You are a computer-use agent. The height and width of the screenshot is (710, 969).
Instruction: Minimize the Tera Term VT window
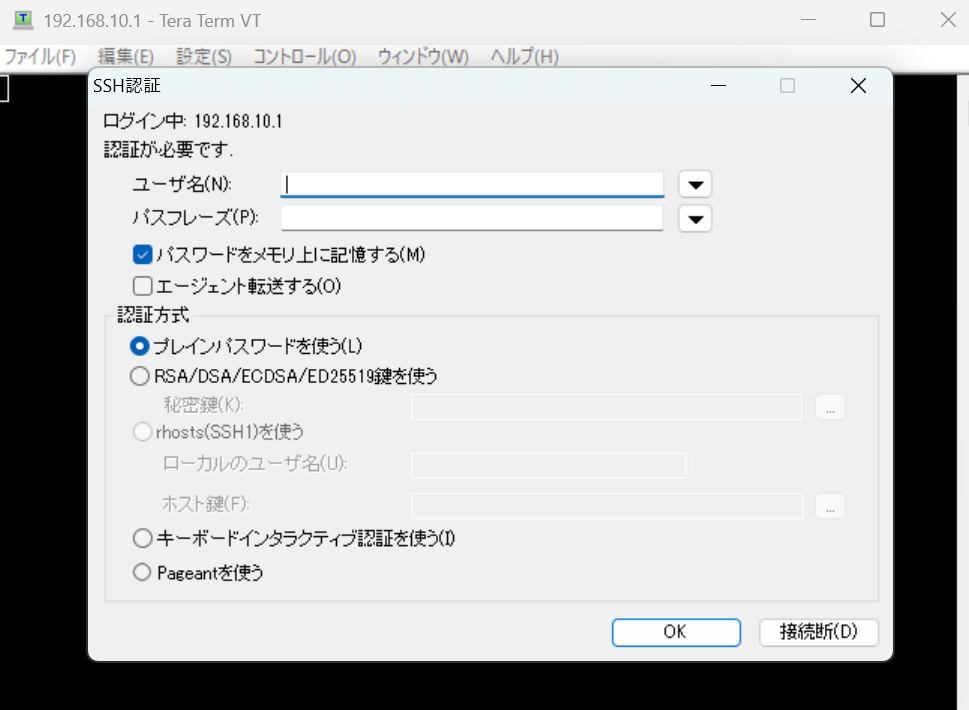click(808, 20)
